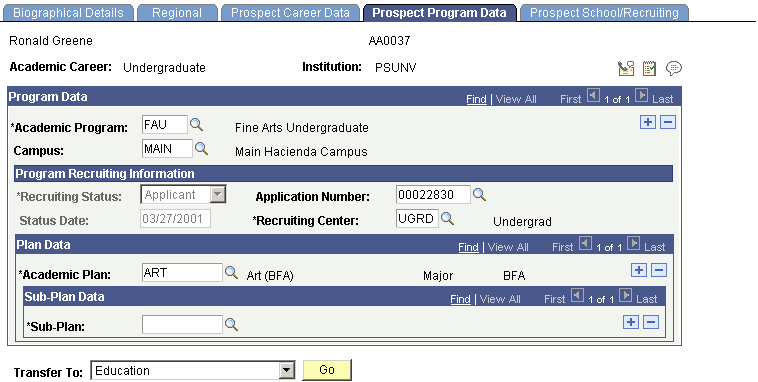Add a new Program Data row
Viewport: 758px width, 382px height.
coord(648,122)
